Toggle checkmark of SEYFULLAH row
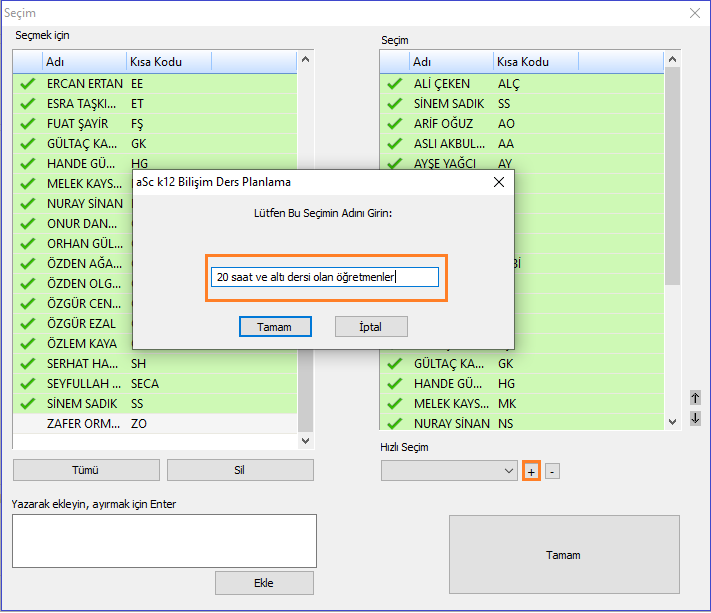The height and width of the screenshot is (613, 711). 28,384
